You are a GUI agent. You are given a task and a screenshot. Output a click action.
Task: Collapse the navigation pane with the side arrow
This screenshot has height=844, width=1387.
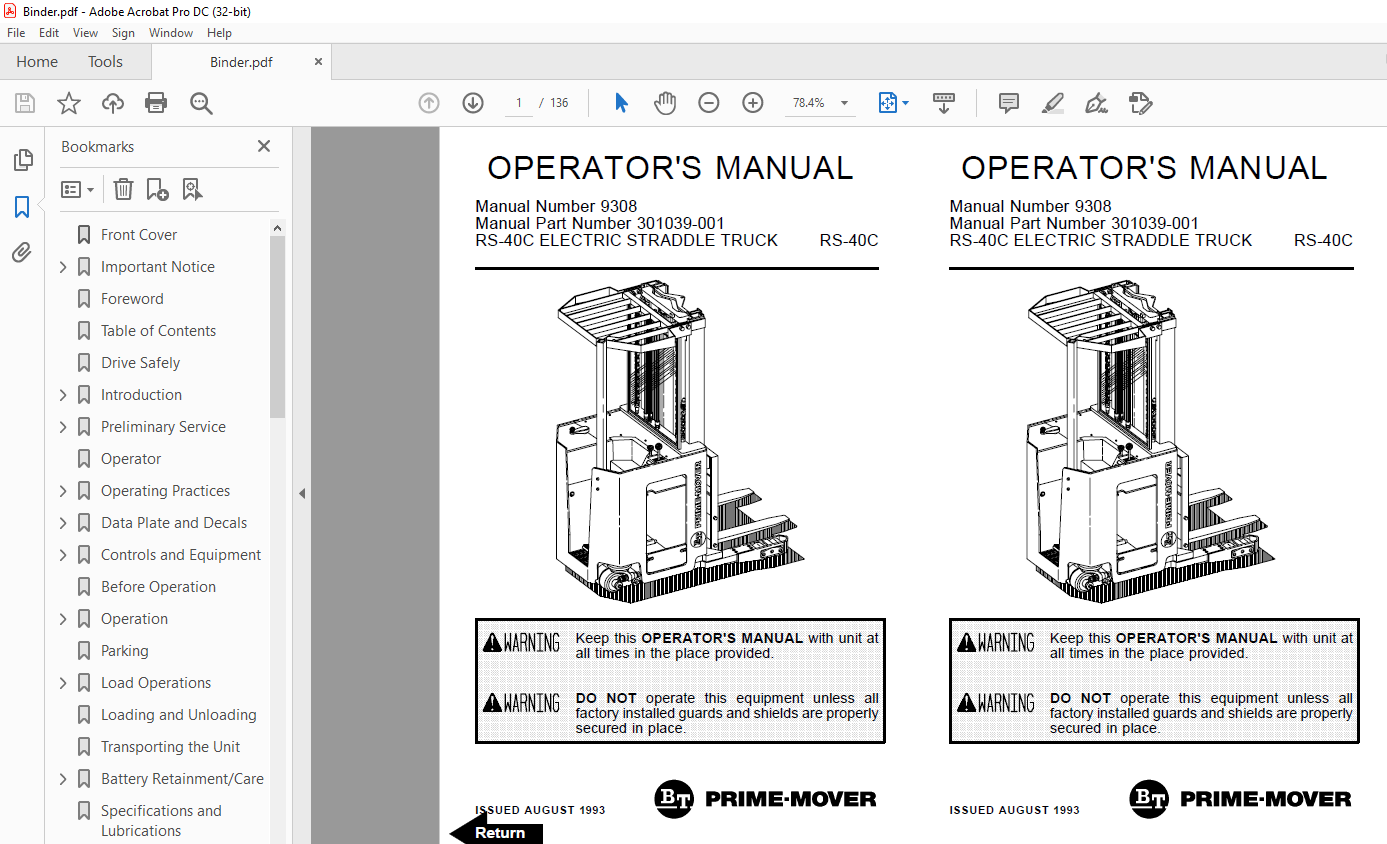(x=302, y=493)
